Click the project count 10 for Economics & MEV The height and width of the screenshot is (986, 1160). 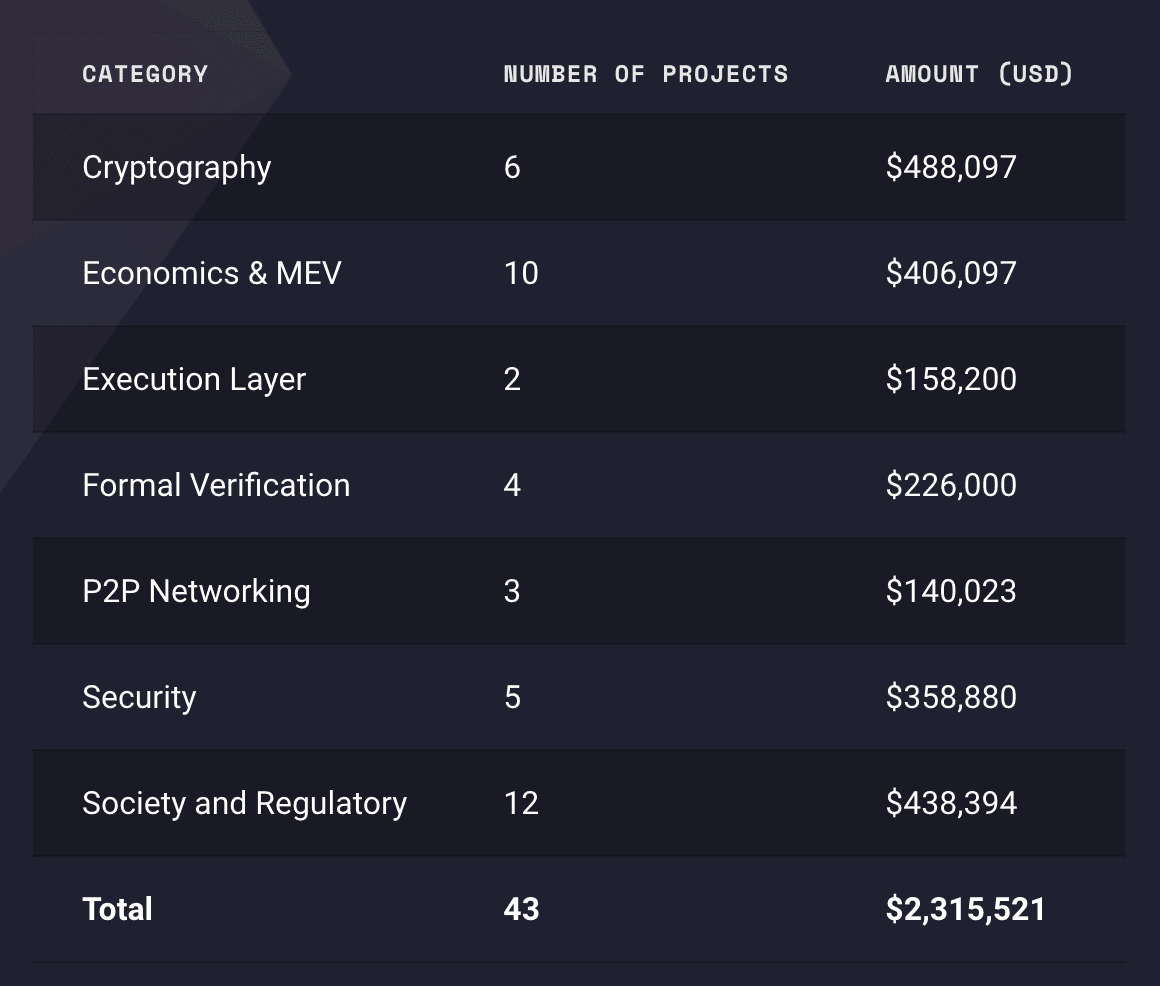[x=521, y=273]
